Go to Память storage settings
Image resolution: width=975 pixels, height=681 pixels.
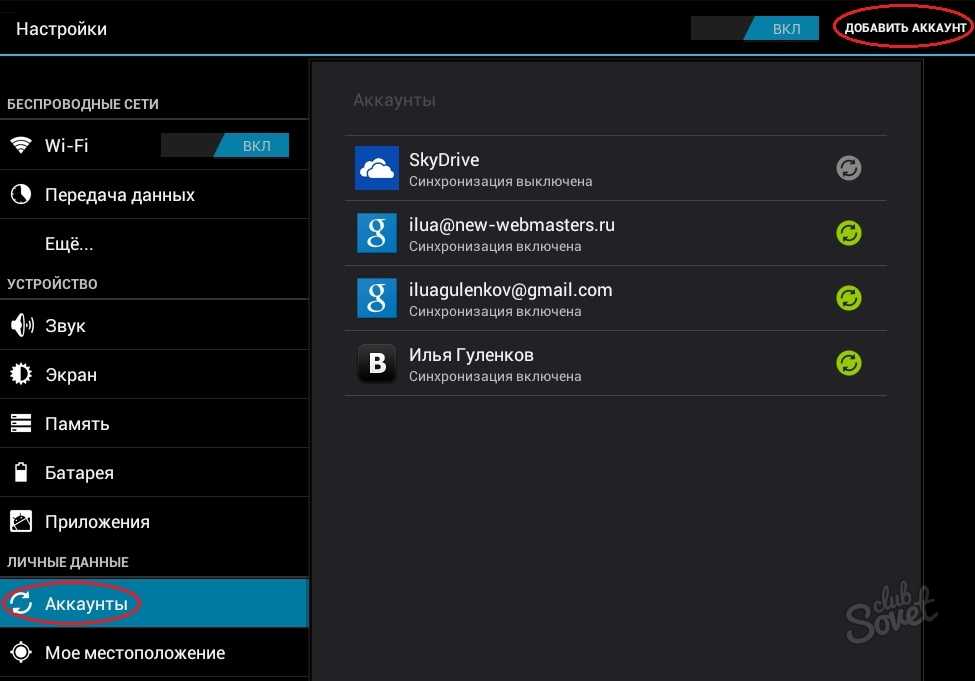click(x=76, y=424)
